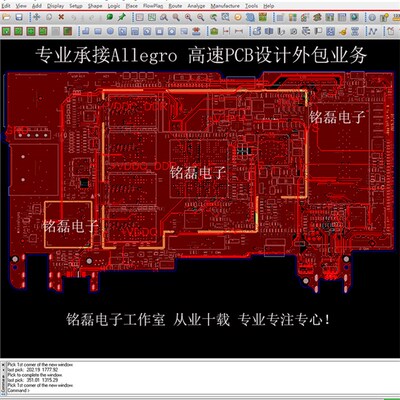Click the red star shape icon
Screen dimensions: 400x400
(196, 31)
